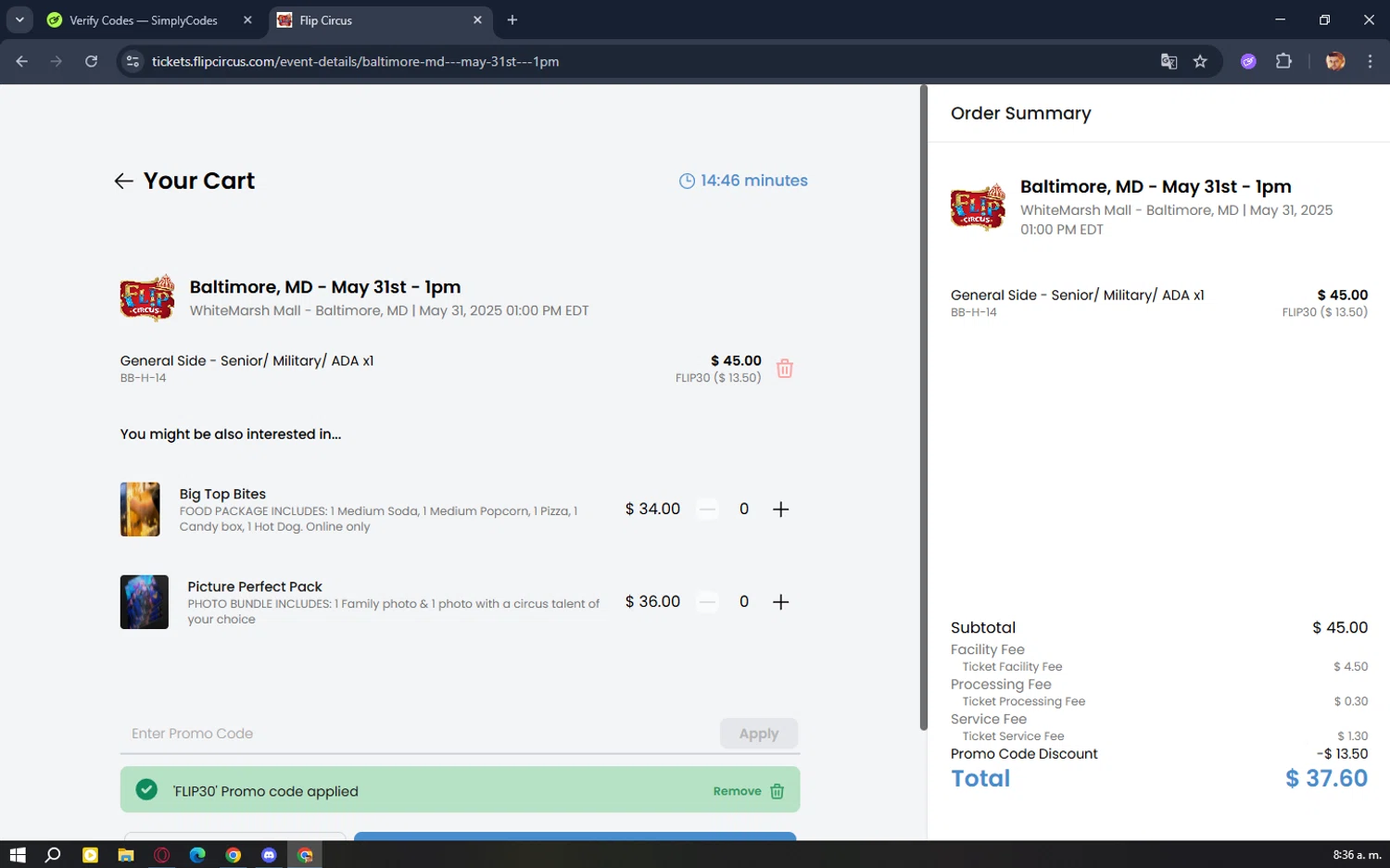Click the seat label BB-H-14 in cart

click(x=143, y=378)
